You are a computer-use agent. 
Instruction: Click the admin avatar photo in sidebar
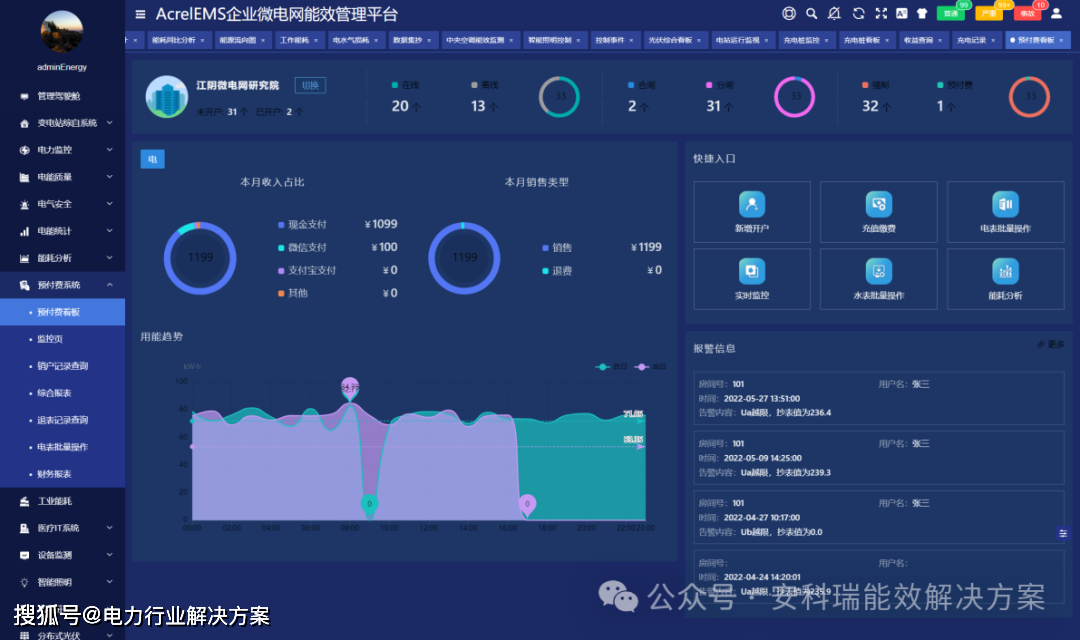click(x=62, y=31)
